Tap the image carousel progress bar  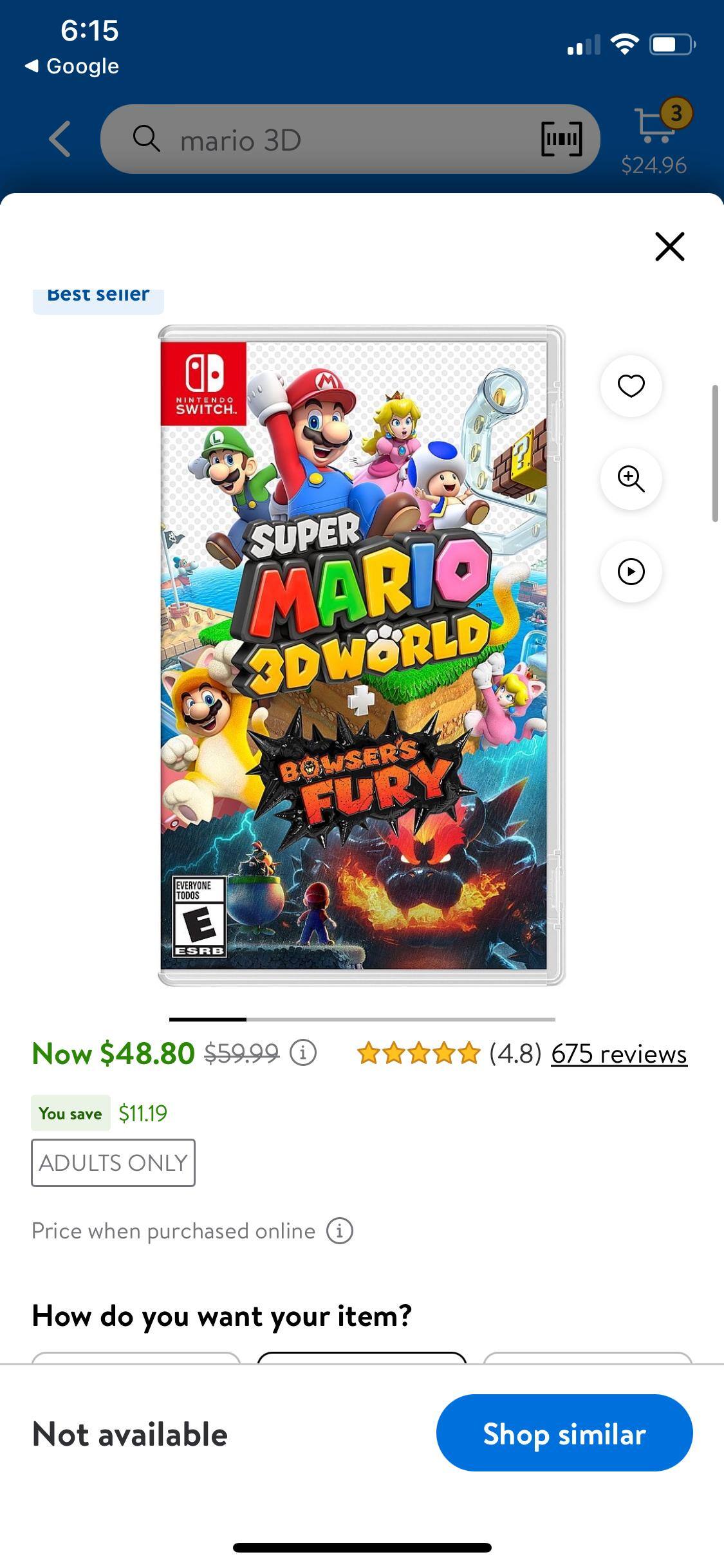[362, 1019]
